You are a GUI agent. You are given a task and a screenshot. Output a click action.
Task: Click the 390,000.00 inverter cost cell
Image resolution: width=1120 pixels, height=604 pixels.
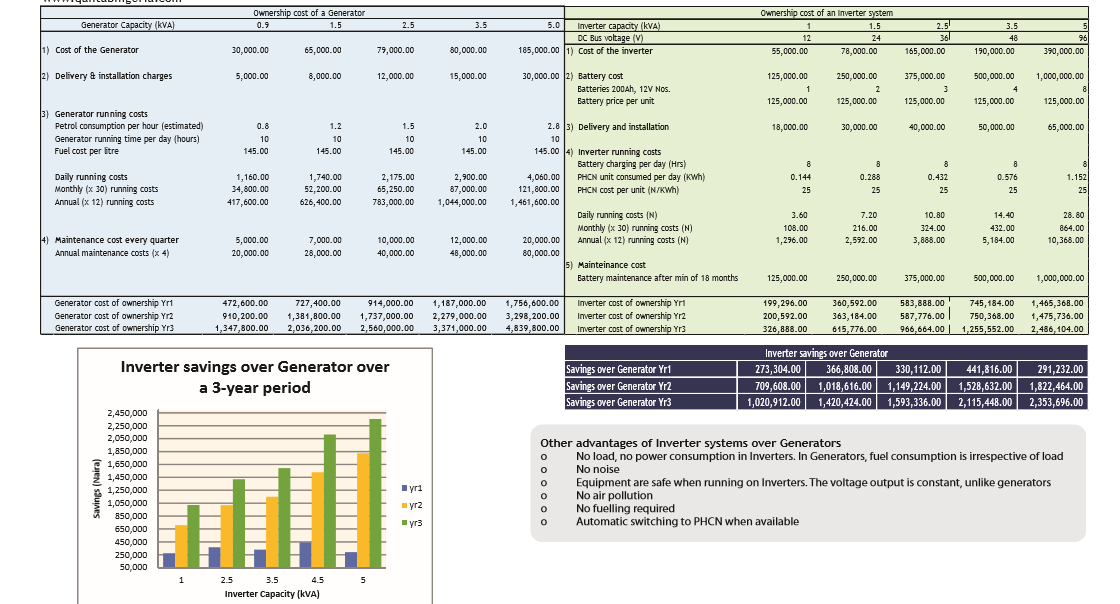1062,51
